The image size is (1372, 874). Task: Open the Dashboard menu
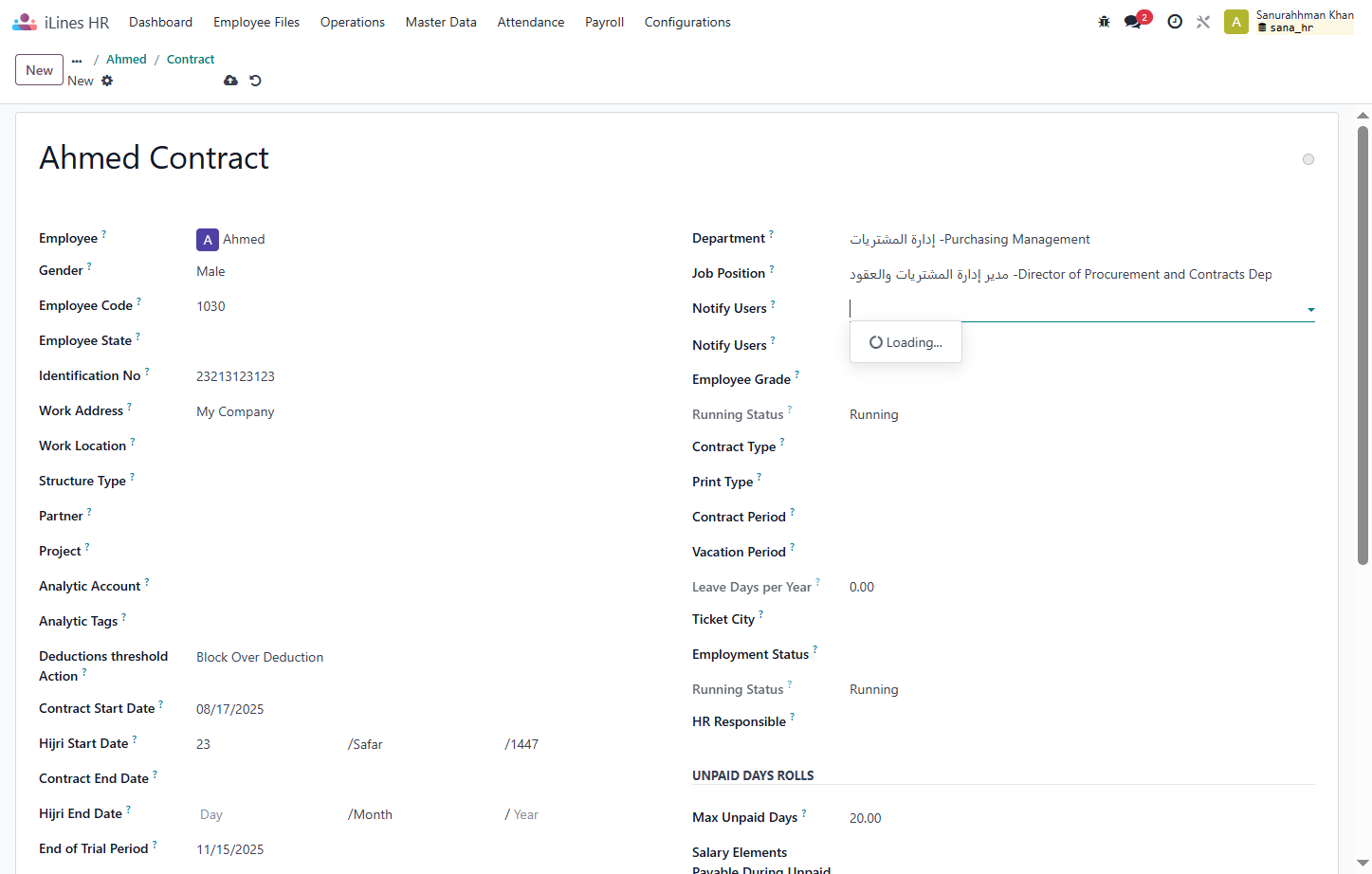(160, 22)
